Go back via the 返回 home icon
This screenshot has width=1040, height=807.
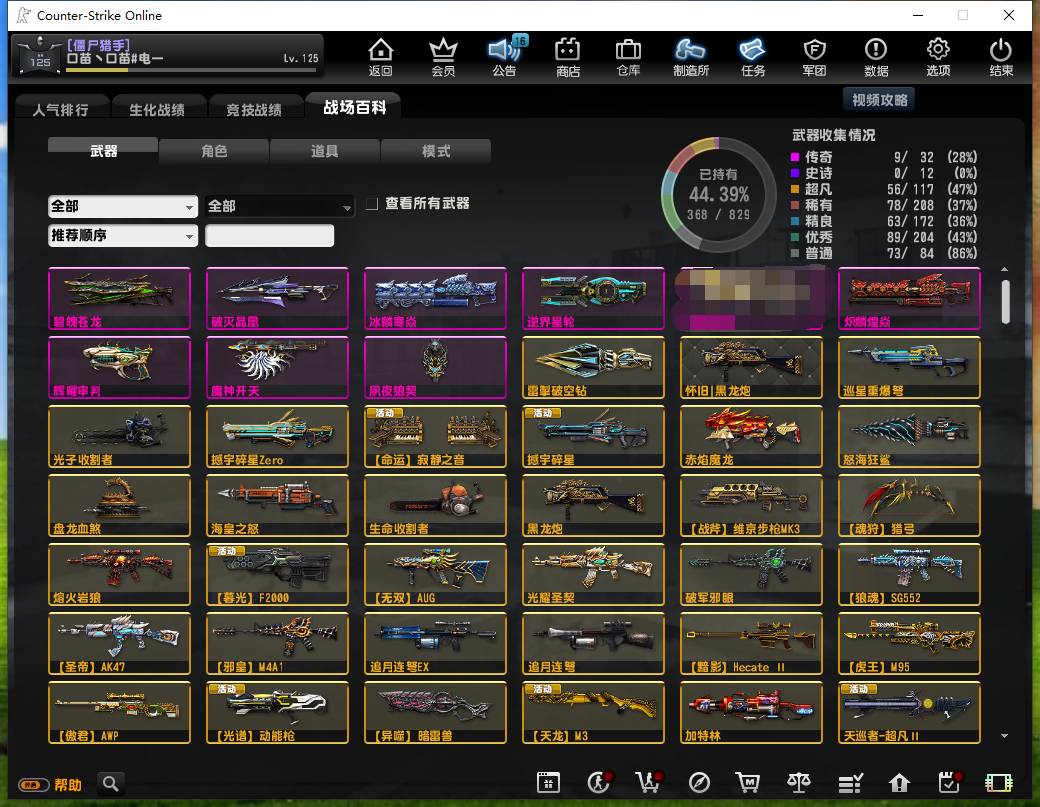[381, 56]
